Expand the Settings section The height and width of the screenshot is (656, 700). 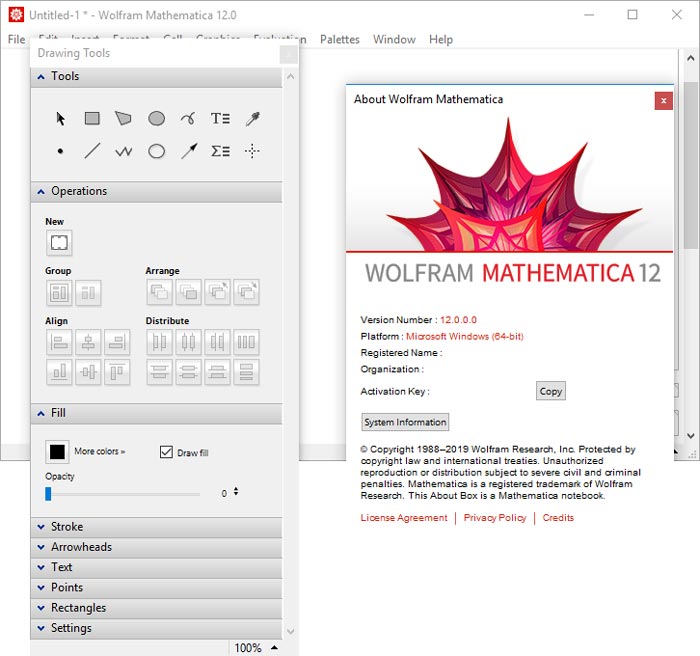pyautogui.click(x=156, y=628)
